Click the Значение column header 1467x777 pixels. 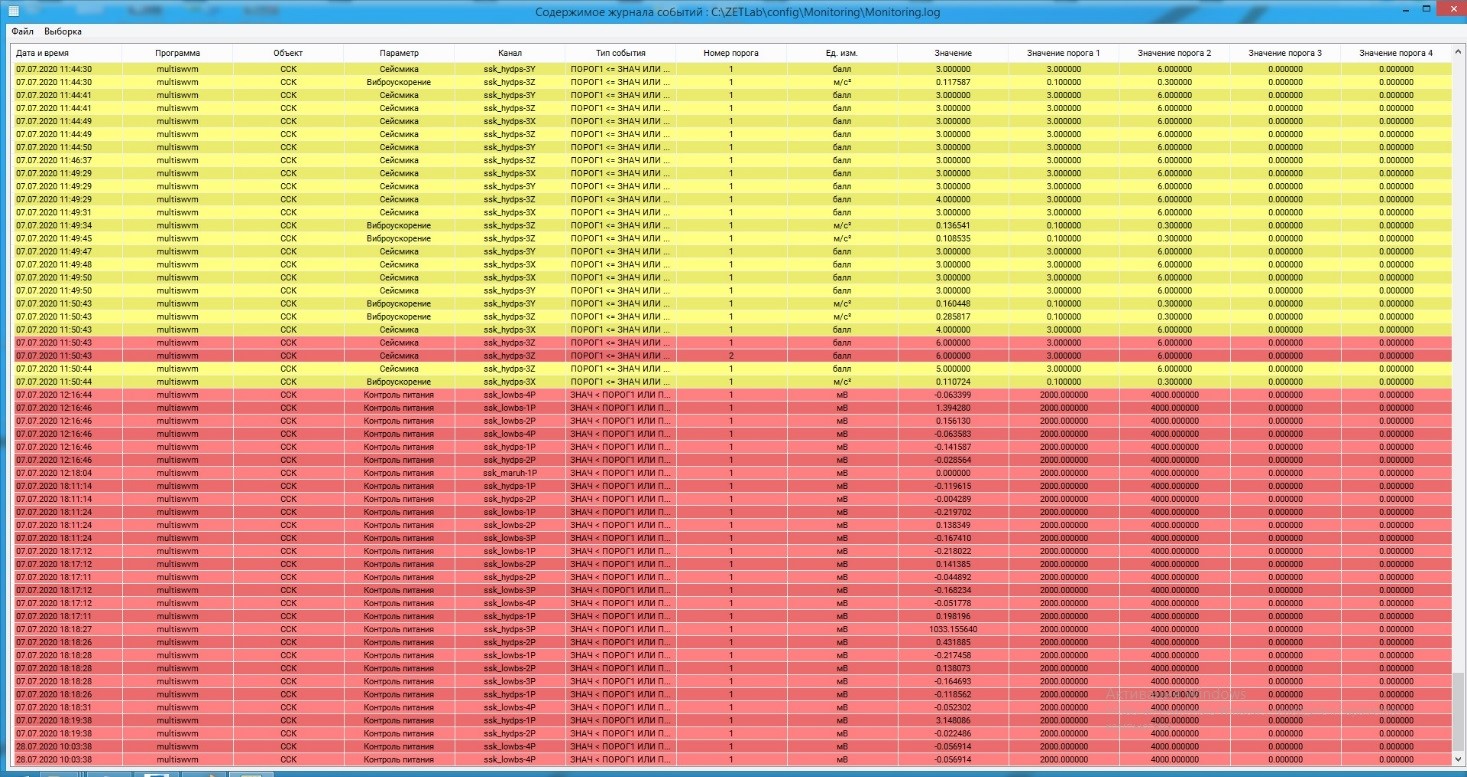coord(953,52)
